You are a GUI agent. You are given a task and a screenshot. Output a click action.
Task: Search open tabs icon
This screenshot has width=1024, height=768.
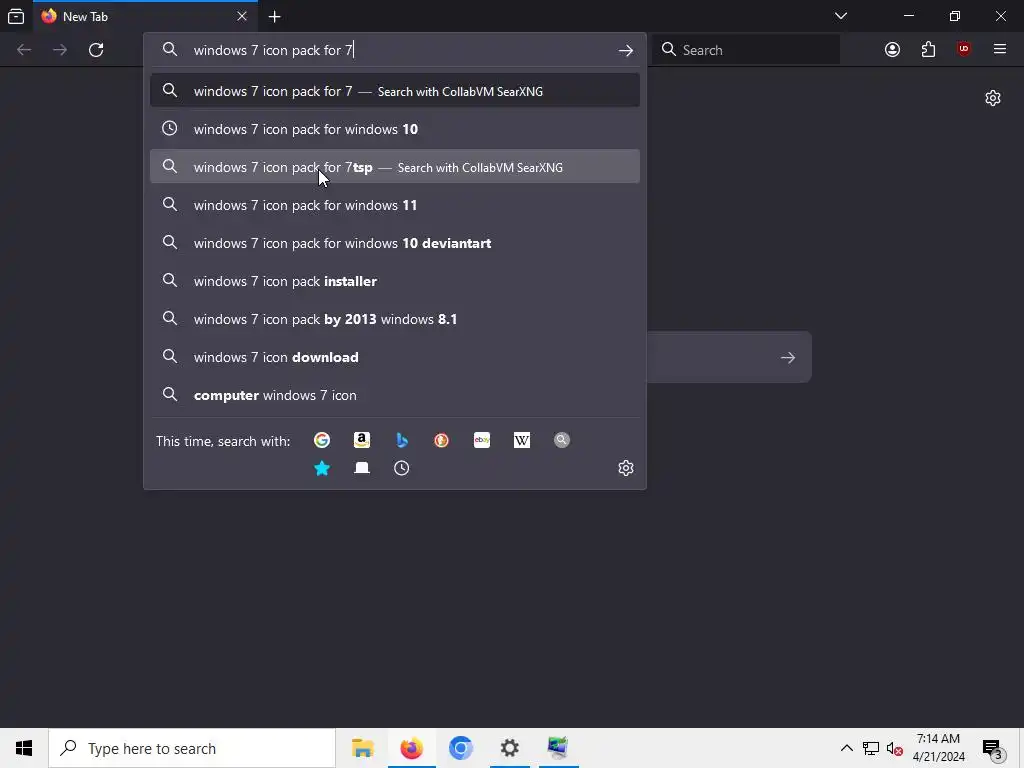[x=362, y=468]
